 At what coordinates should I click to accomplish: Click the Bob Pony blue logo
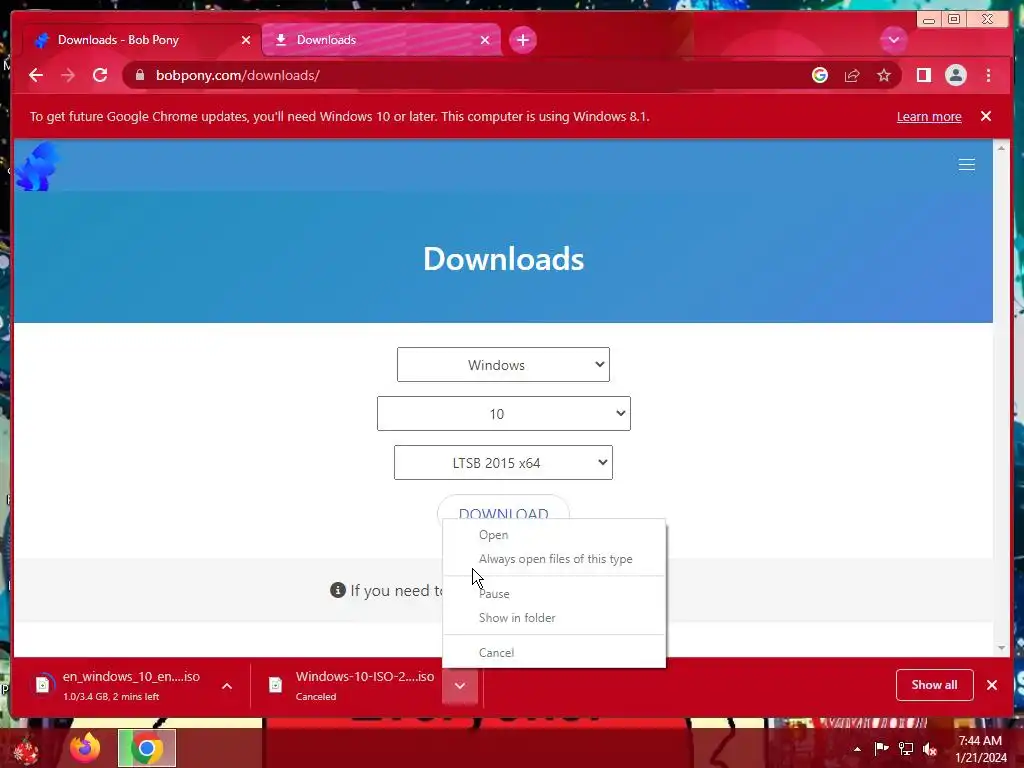tap(37, 167)
